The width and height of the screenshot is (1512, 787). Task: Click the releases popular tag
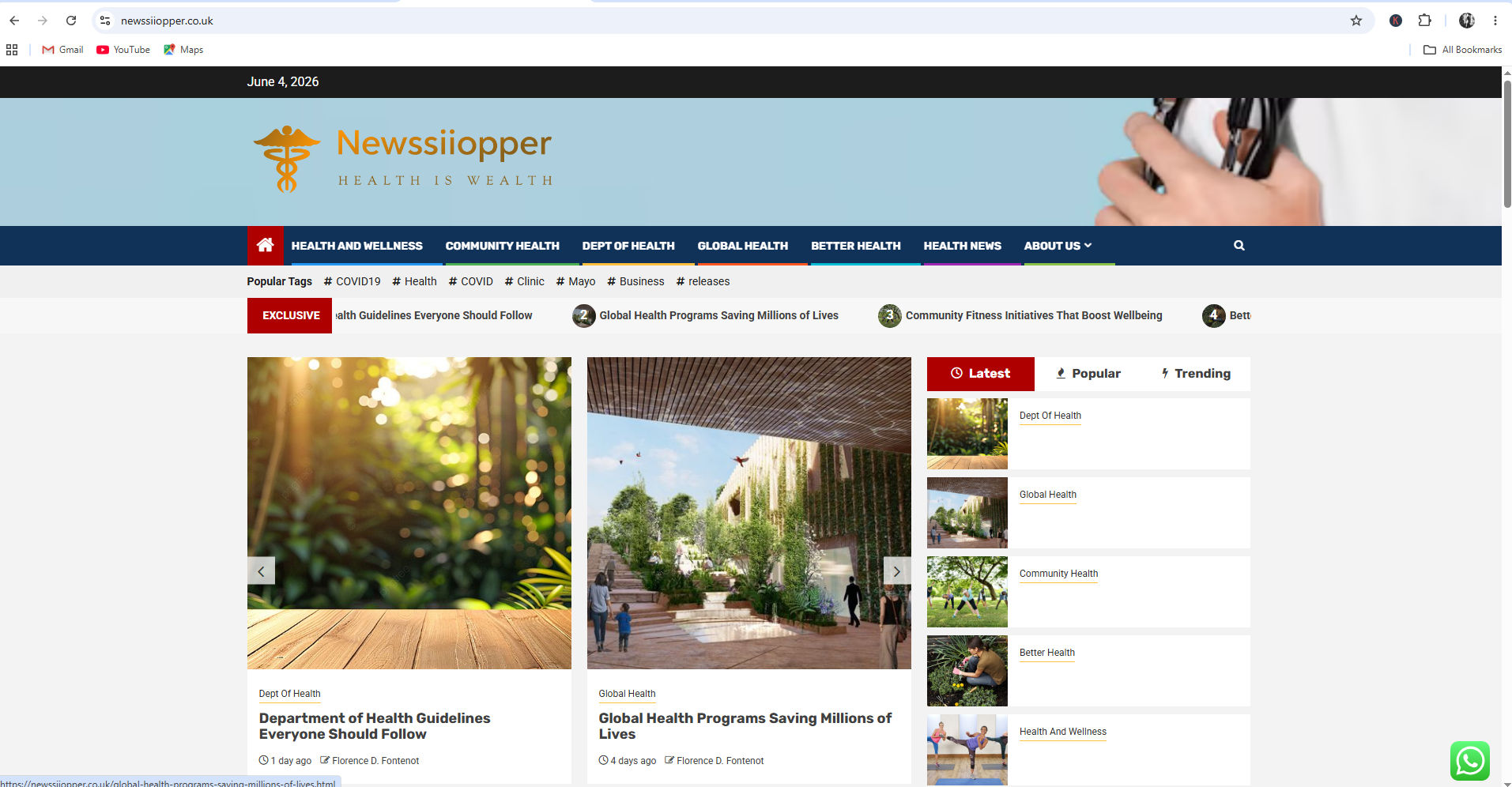(x=703, y=281)
